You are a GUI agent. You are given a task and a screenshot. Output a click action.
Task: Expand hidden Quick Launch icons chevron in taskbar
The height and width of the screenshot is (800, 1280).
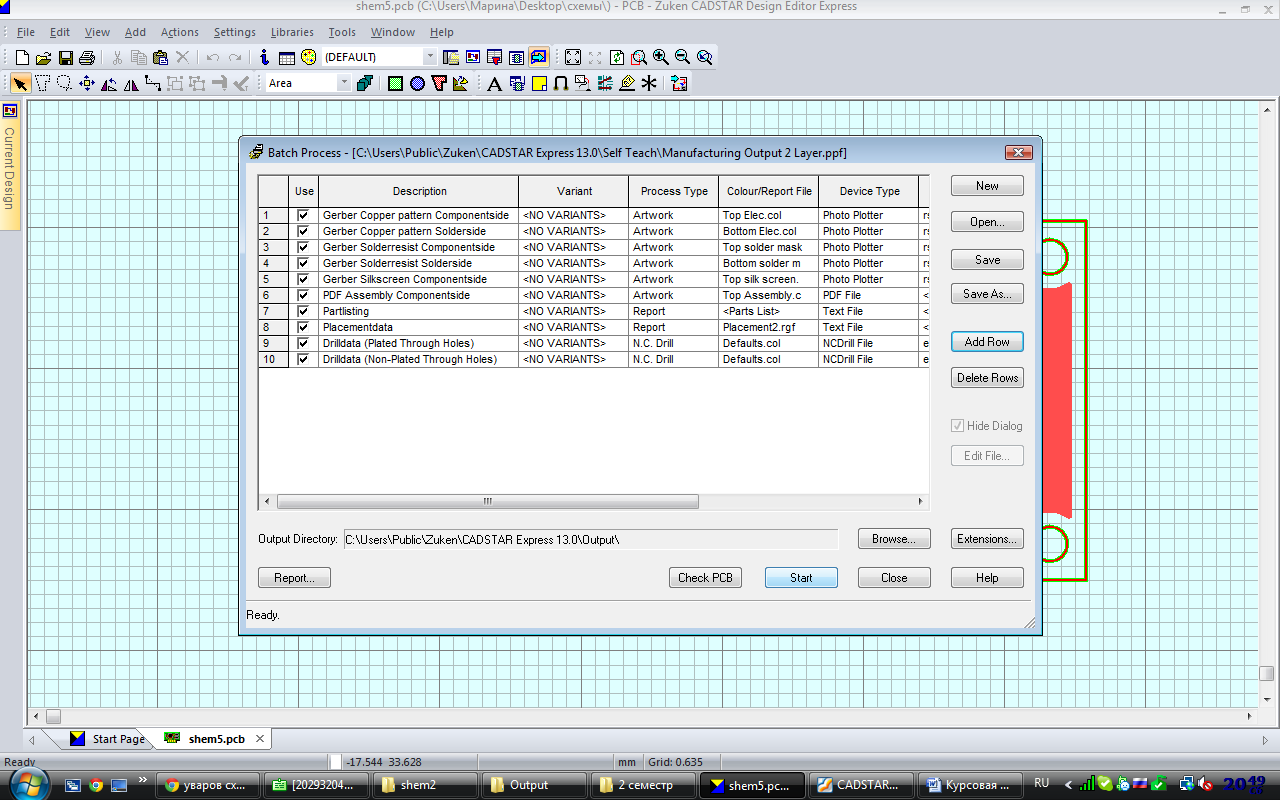[143, 779]
